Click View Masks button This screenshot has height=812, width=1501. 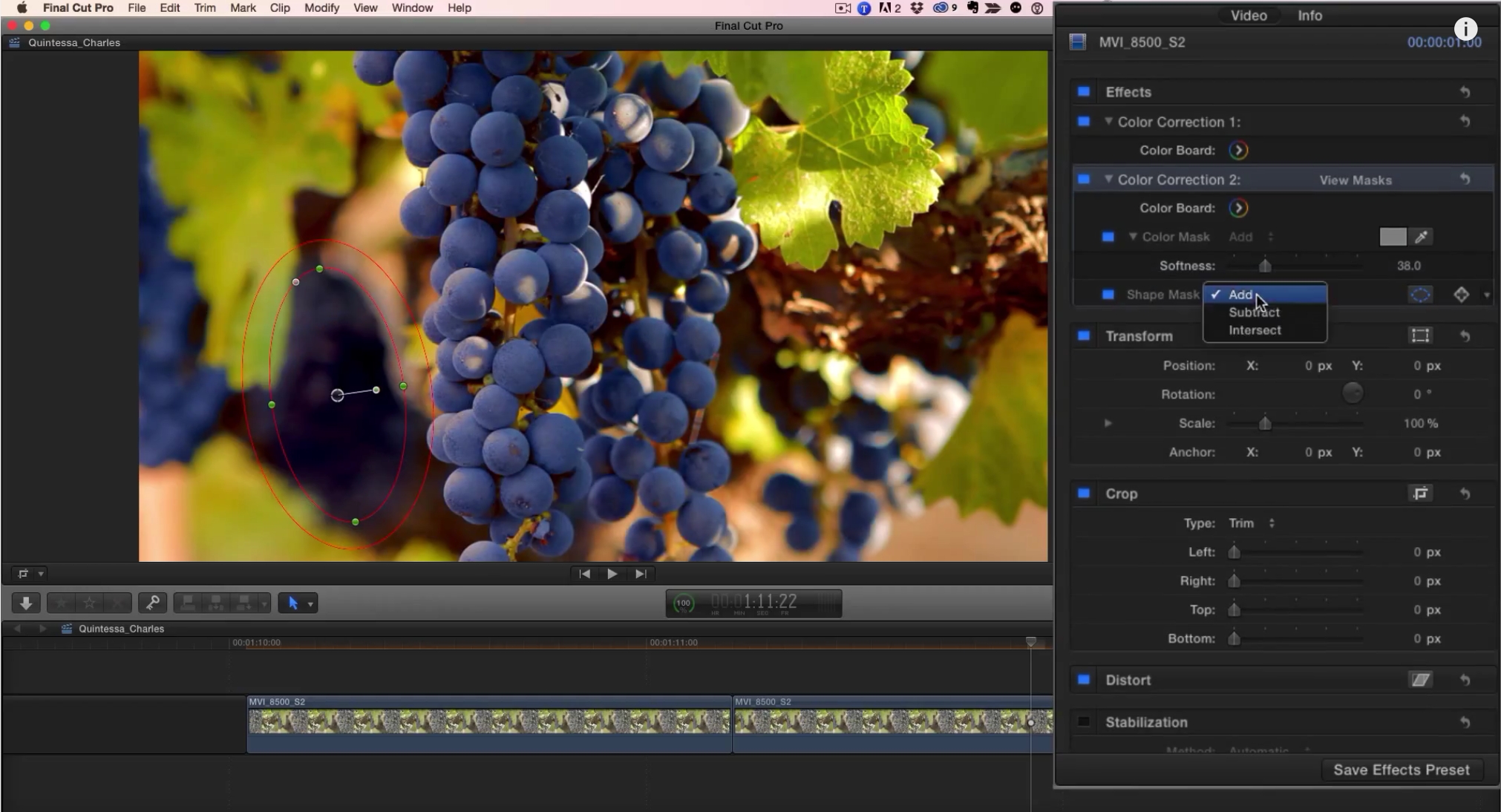pyautogui.click(x=1356, y=180)
